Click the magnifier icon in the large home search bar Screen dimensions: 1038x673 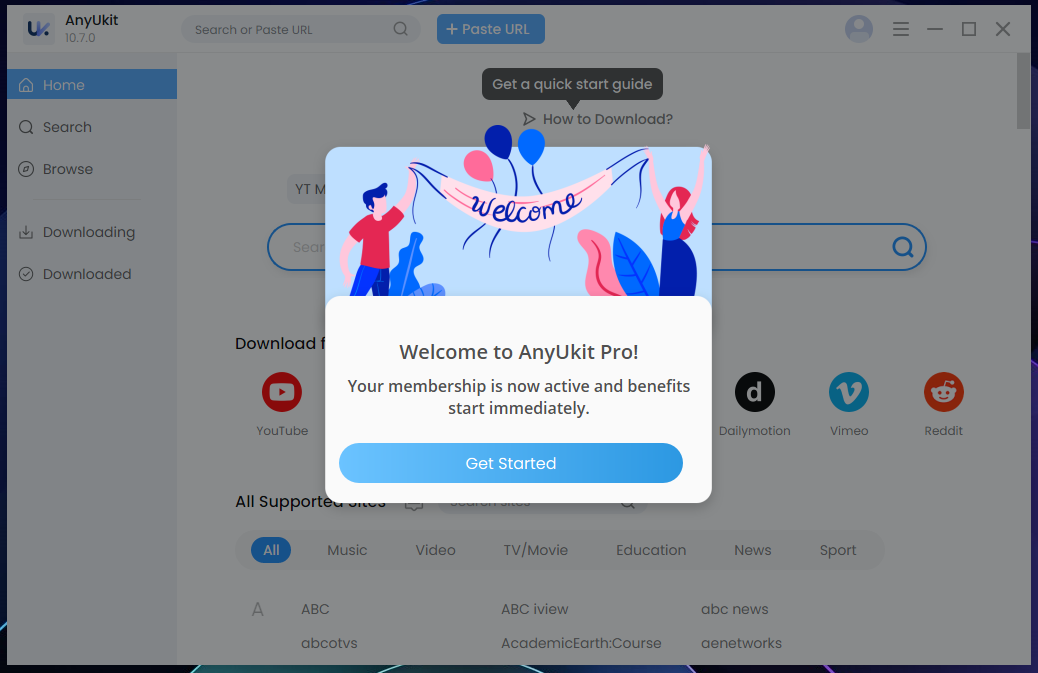[x=903, y=247]
